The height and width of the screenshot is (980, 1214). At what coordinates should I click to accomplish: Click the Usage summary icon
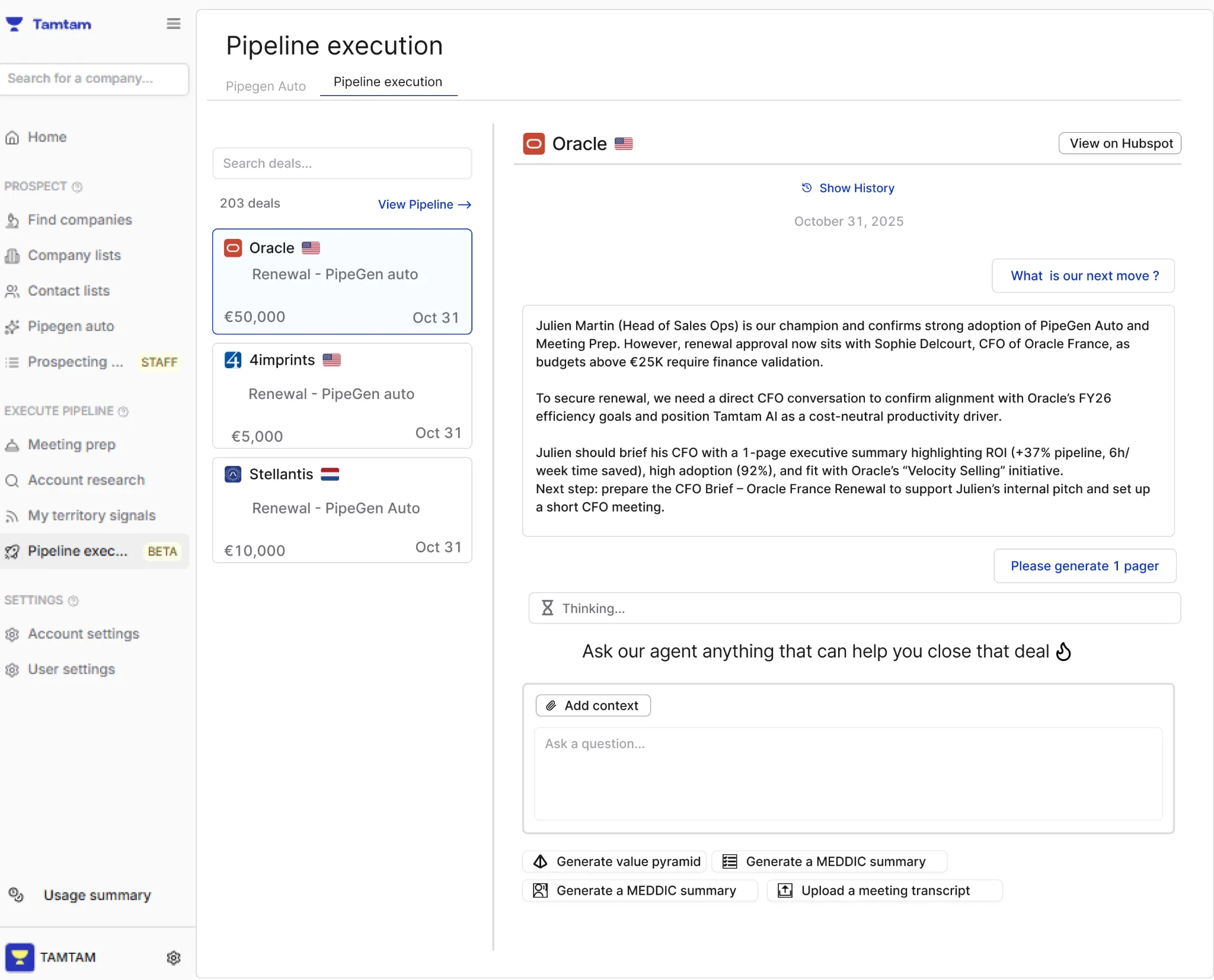click(x=16, y=895)
